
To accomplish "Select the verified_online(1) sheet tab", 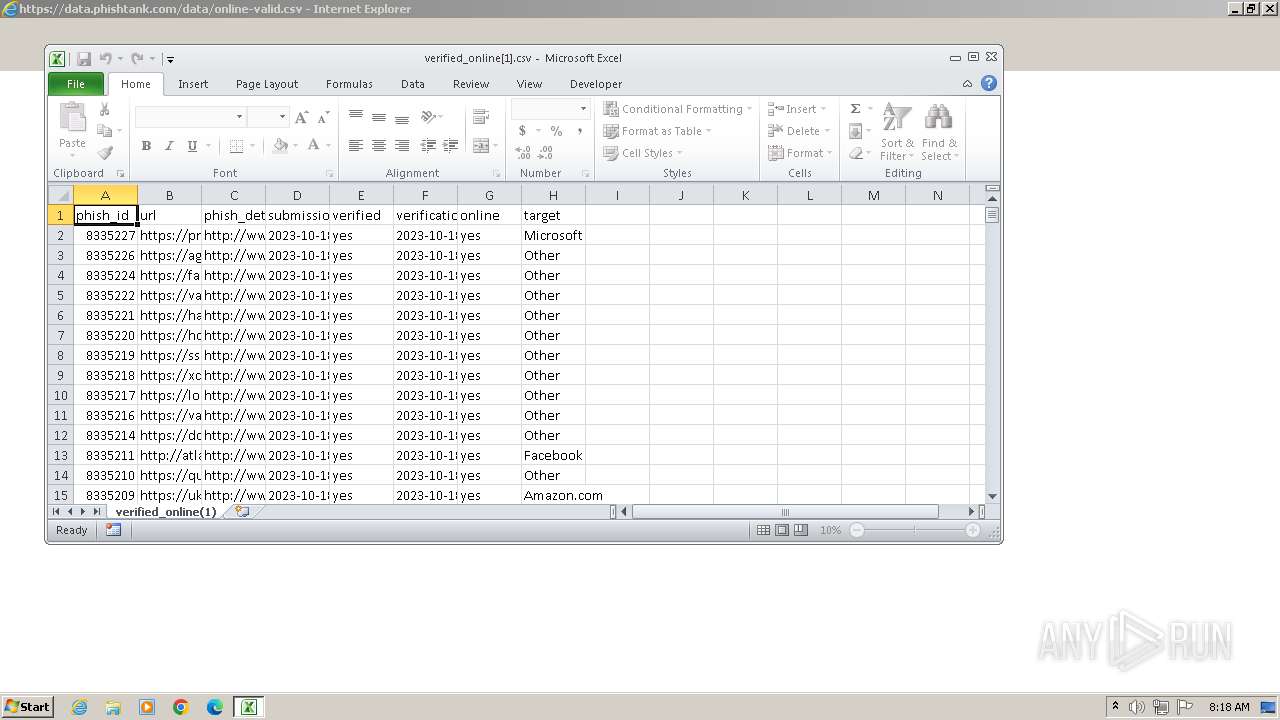I will (165, 512).
